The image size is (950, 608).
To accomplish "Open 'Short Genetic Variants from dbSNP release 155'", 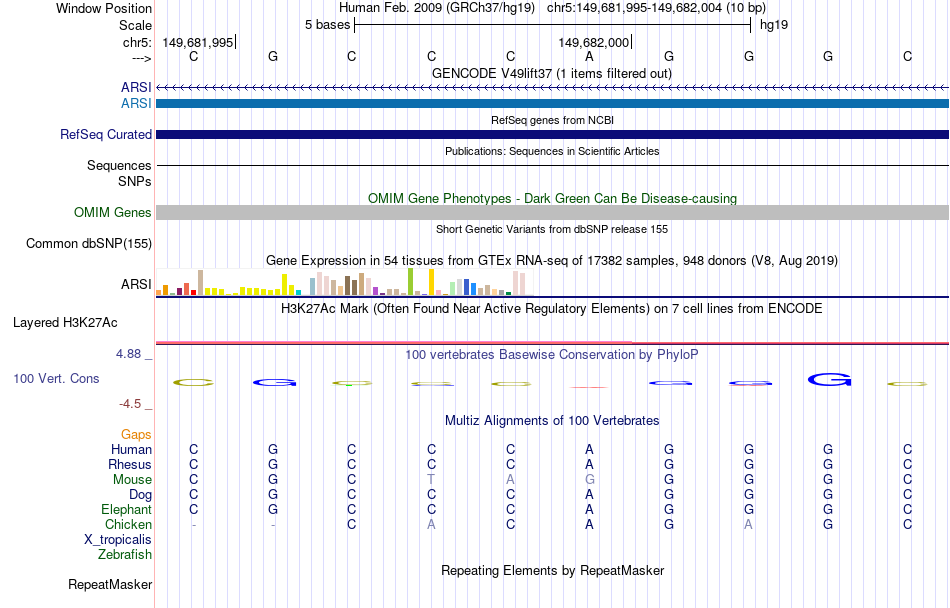I will click(x=552, y=229).
